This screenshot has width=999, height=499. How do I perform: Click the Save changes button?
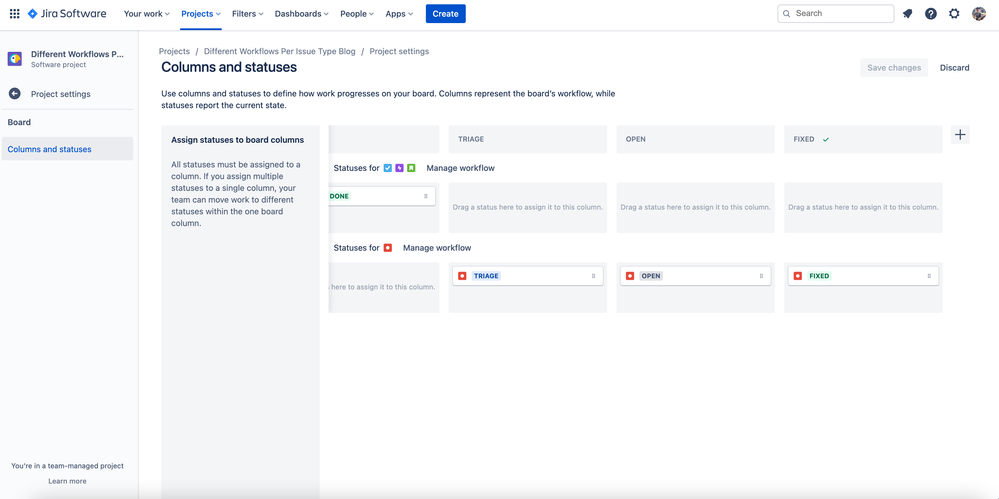click(x=894, y=68)
